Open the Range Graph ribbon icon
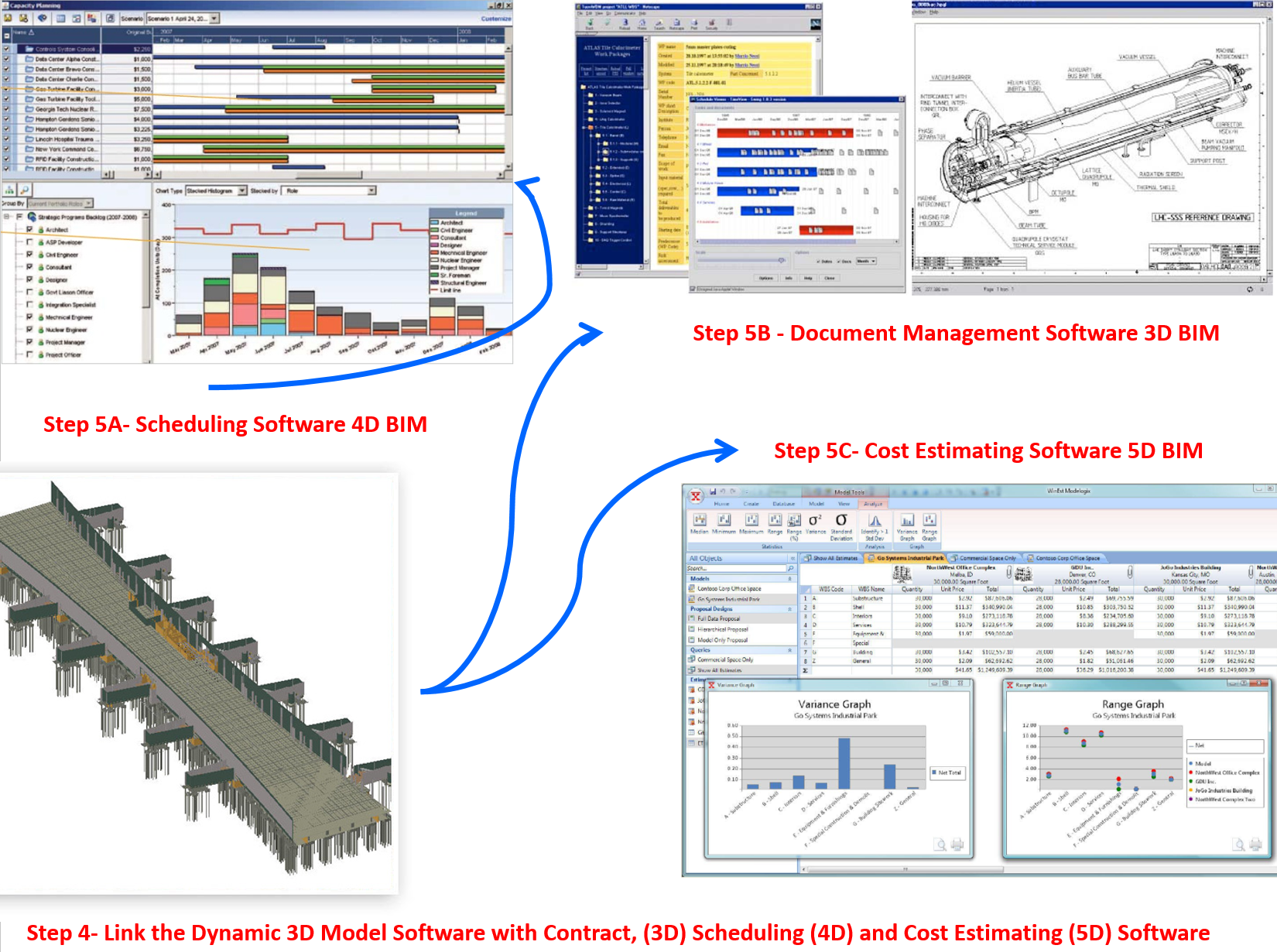1277x952 pixels. pyautogui.click(x=930, y=520)
